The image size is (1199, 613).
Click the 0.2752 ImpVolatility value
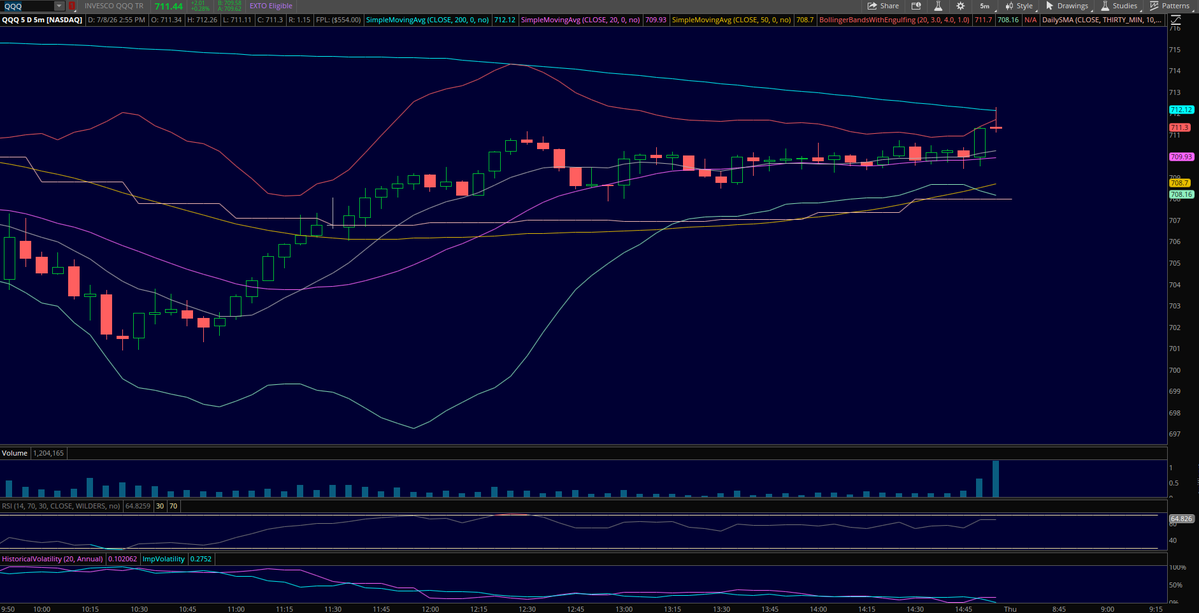click(x=201, y=559)
